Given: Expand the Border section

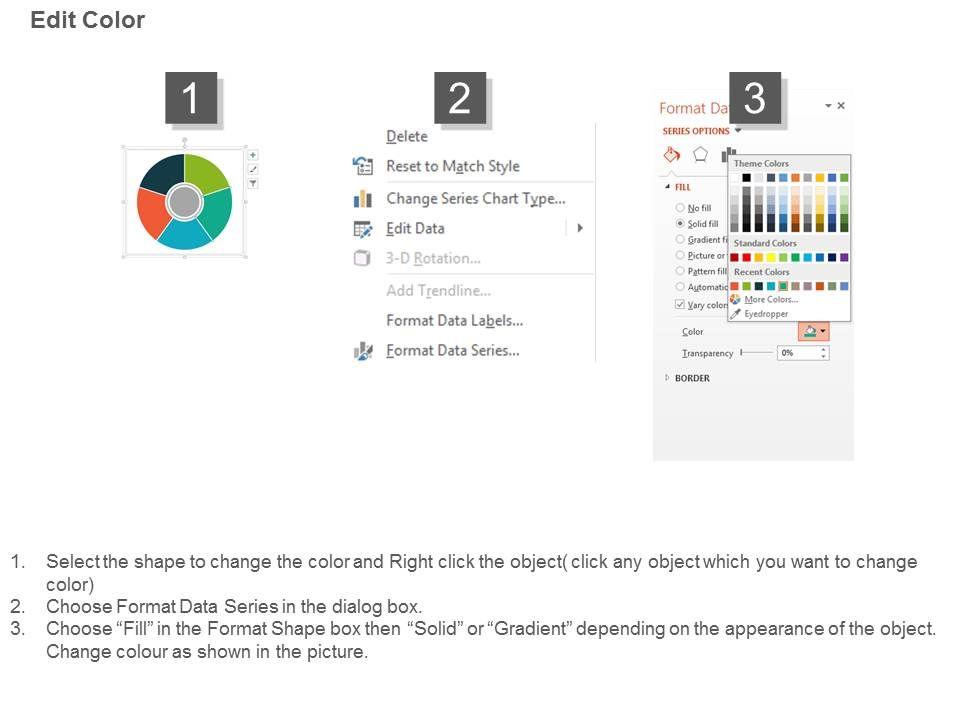Looking at the screenshot, I should point(667,378).
